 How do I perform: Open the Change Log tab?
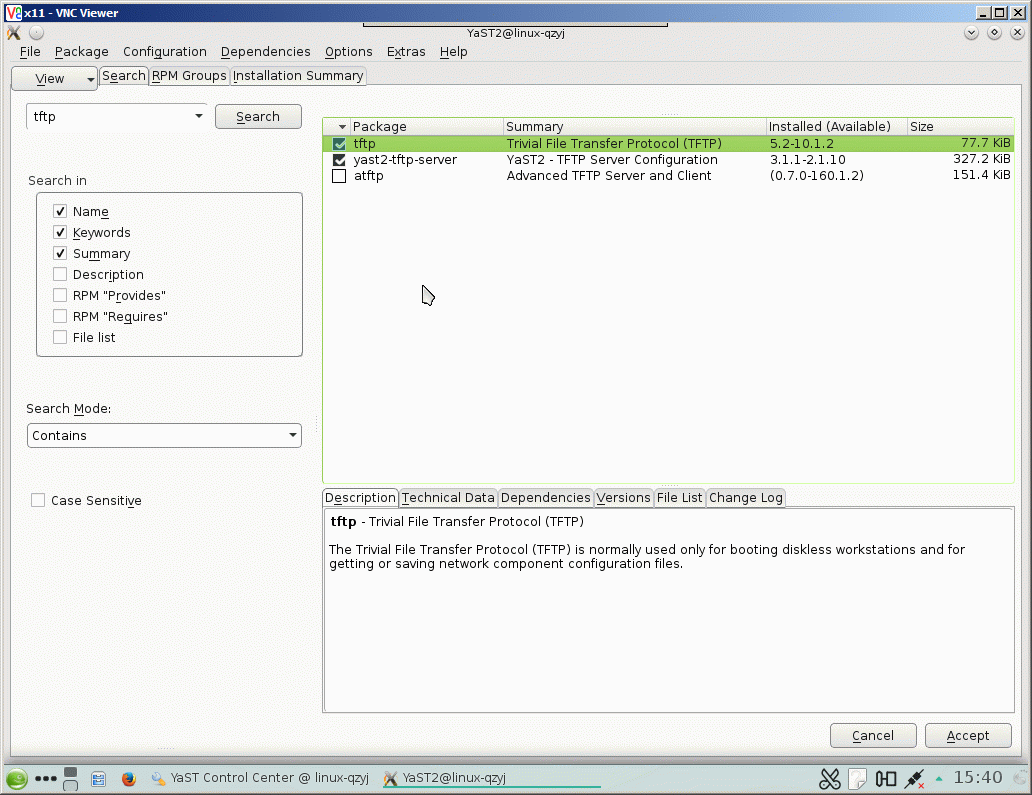coord(746,498)
